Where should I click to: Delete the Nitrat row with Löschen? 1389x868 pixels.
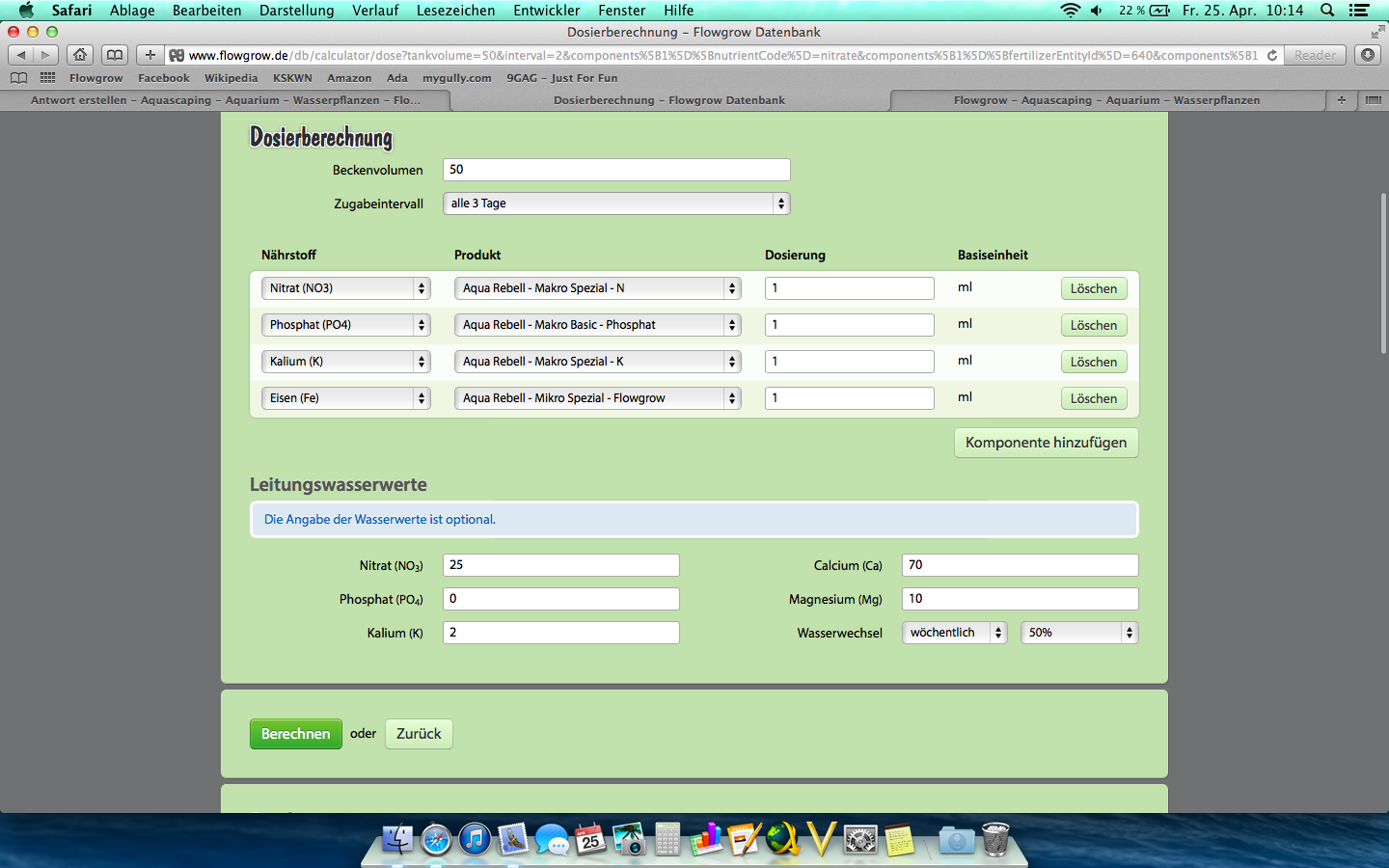pos(1094,288)
